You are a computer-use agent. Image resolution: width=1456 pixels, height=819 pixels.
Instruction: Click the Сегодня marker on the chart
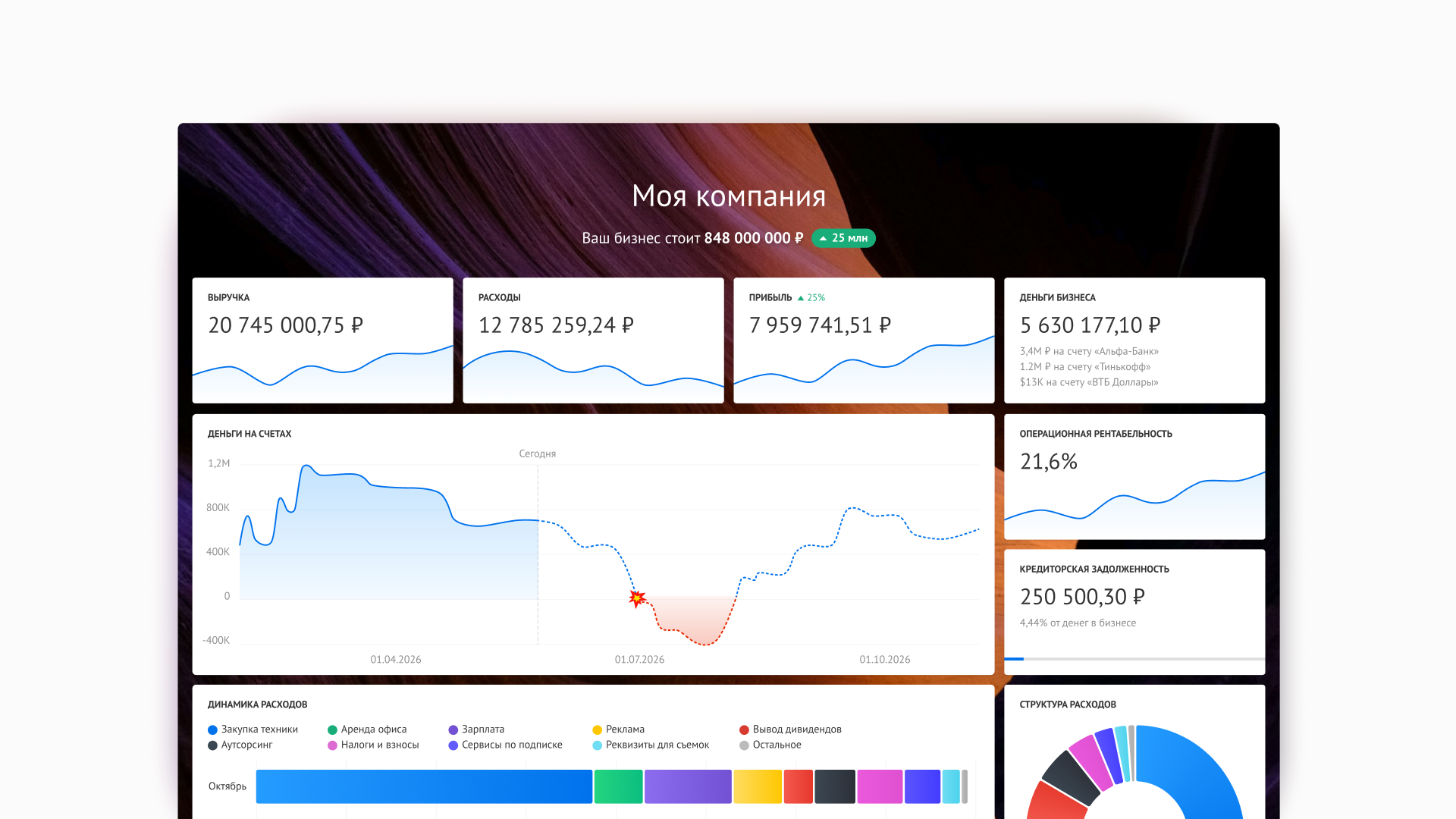(x=538, y=453)
